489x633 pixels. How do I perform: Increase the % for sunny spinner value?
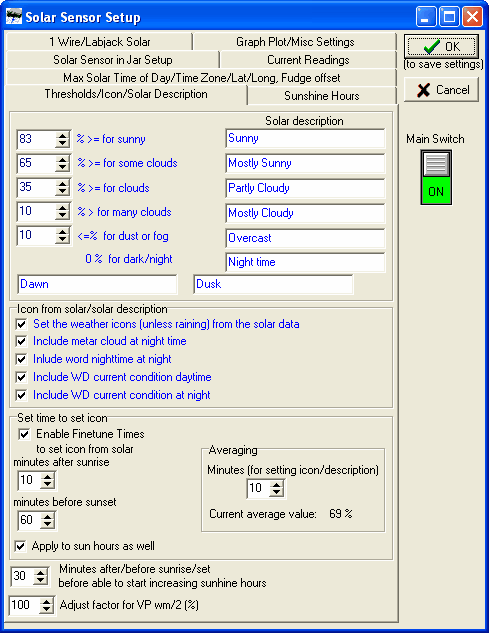(x=63, y=136)
